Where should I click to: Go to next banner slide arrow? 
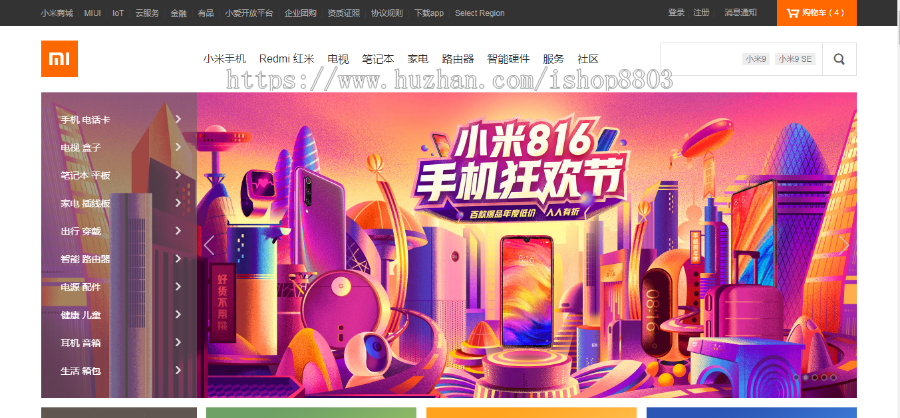(844, 245)
